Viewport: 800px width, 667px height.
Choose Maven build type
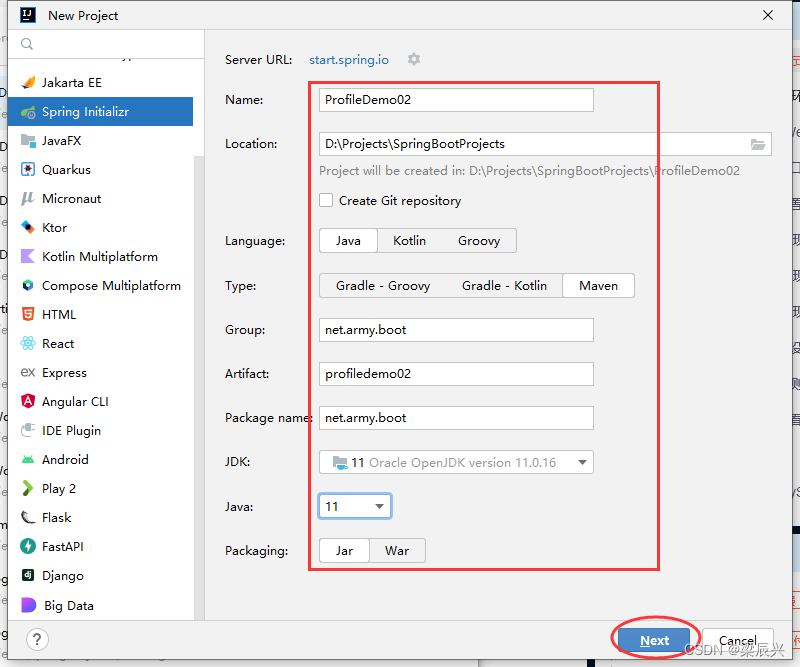click(598, 285)
